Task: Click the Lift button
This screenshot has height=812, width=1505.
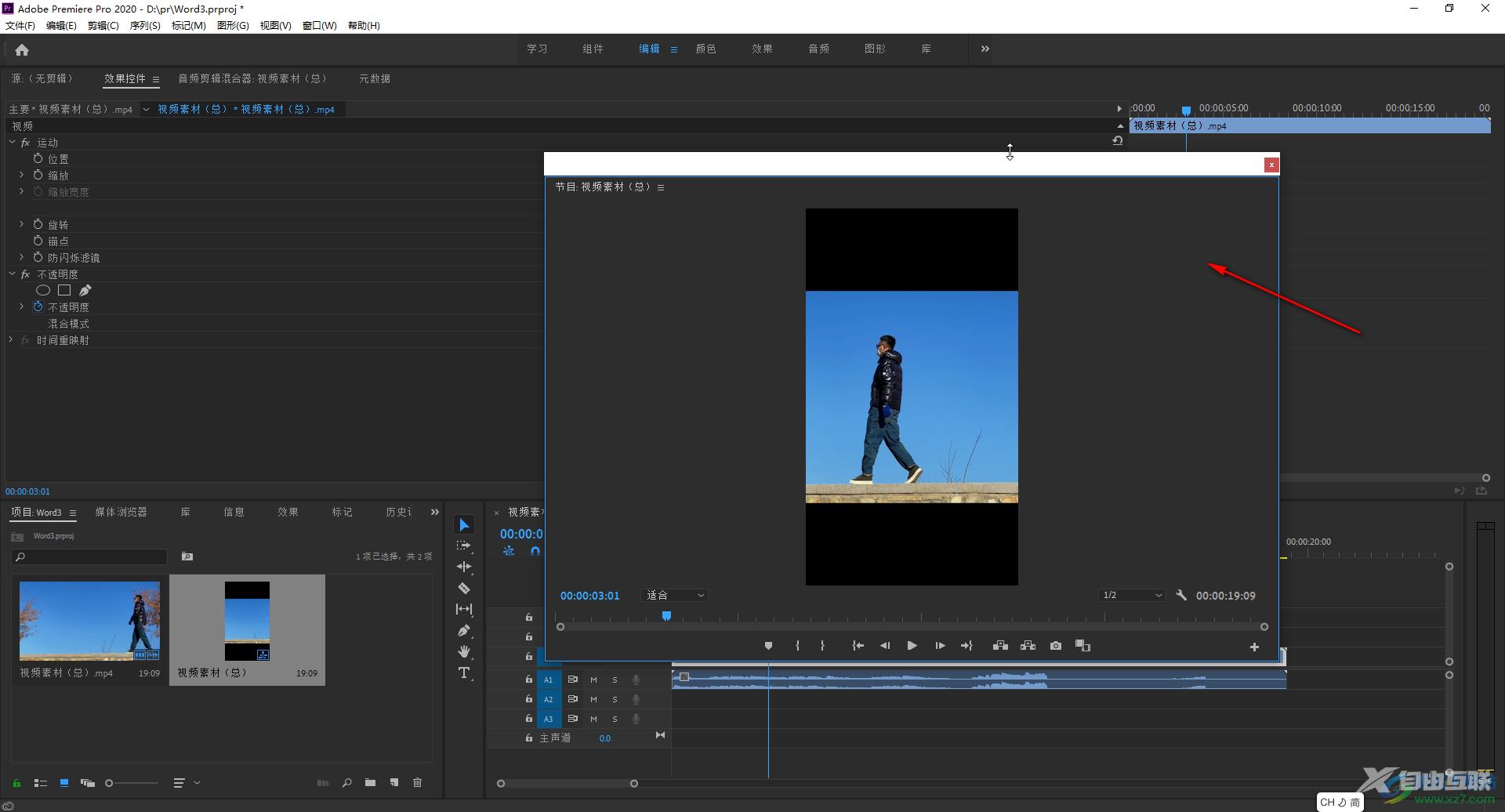Action: pos(1000,646)
